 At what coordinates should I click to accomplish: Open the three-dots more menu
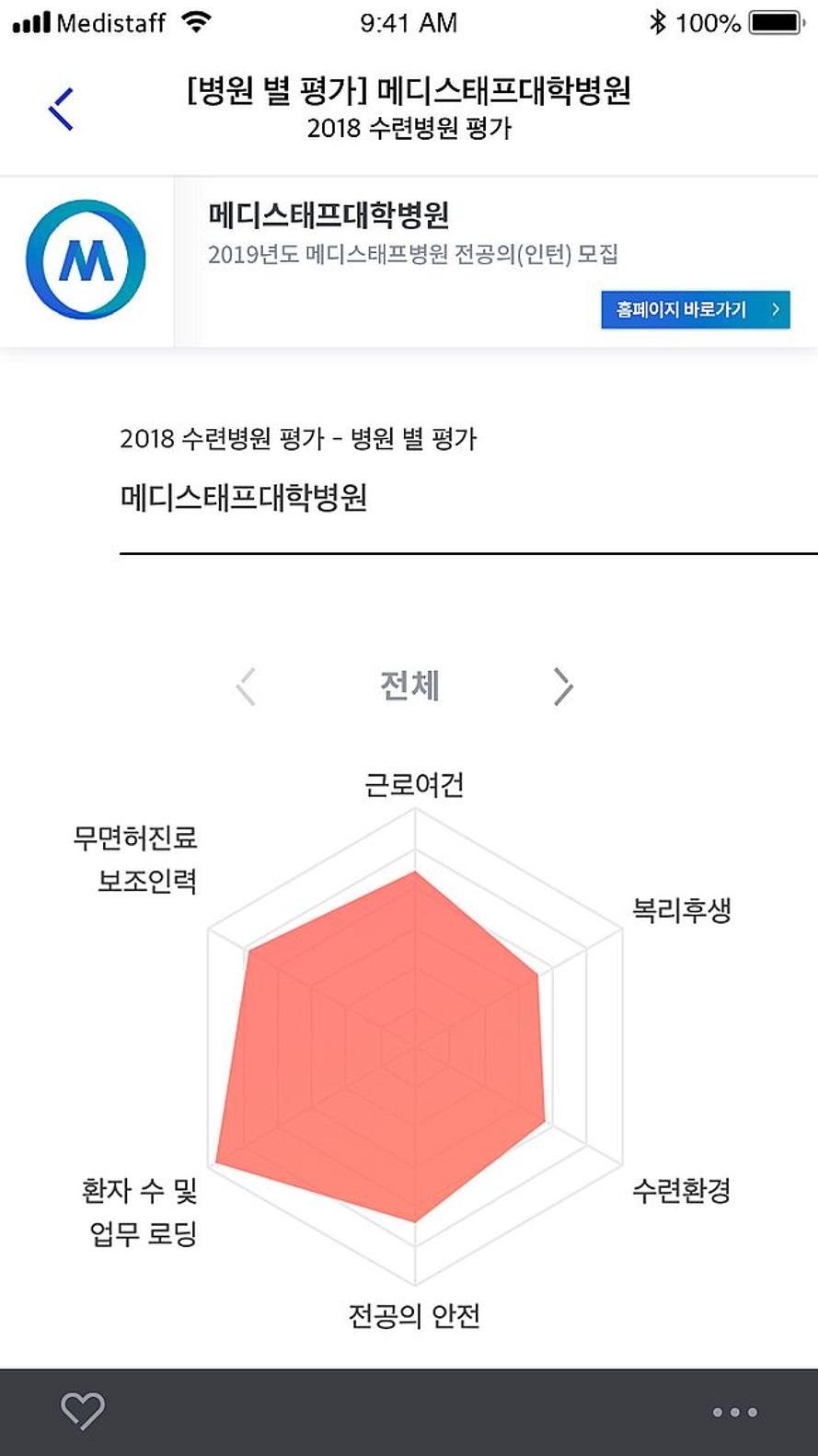point(734,1412)
